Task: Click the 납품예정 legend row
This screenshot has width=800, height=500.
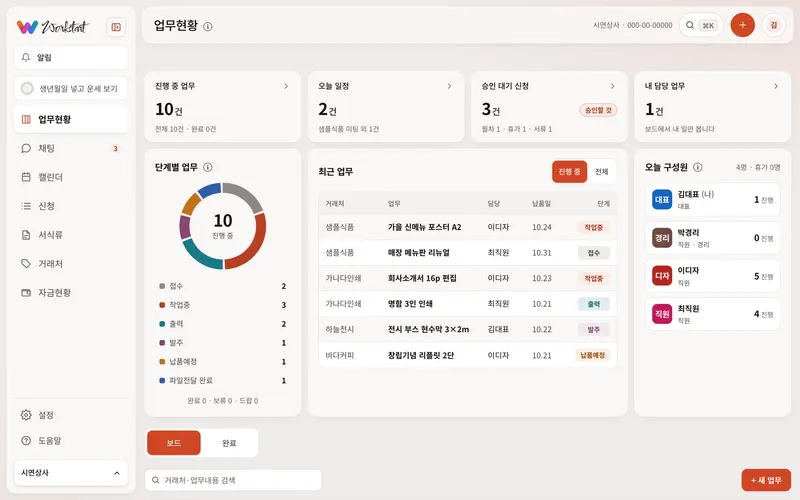Action: click(222, 362)
